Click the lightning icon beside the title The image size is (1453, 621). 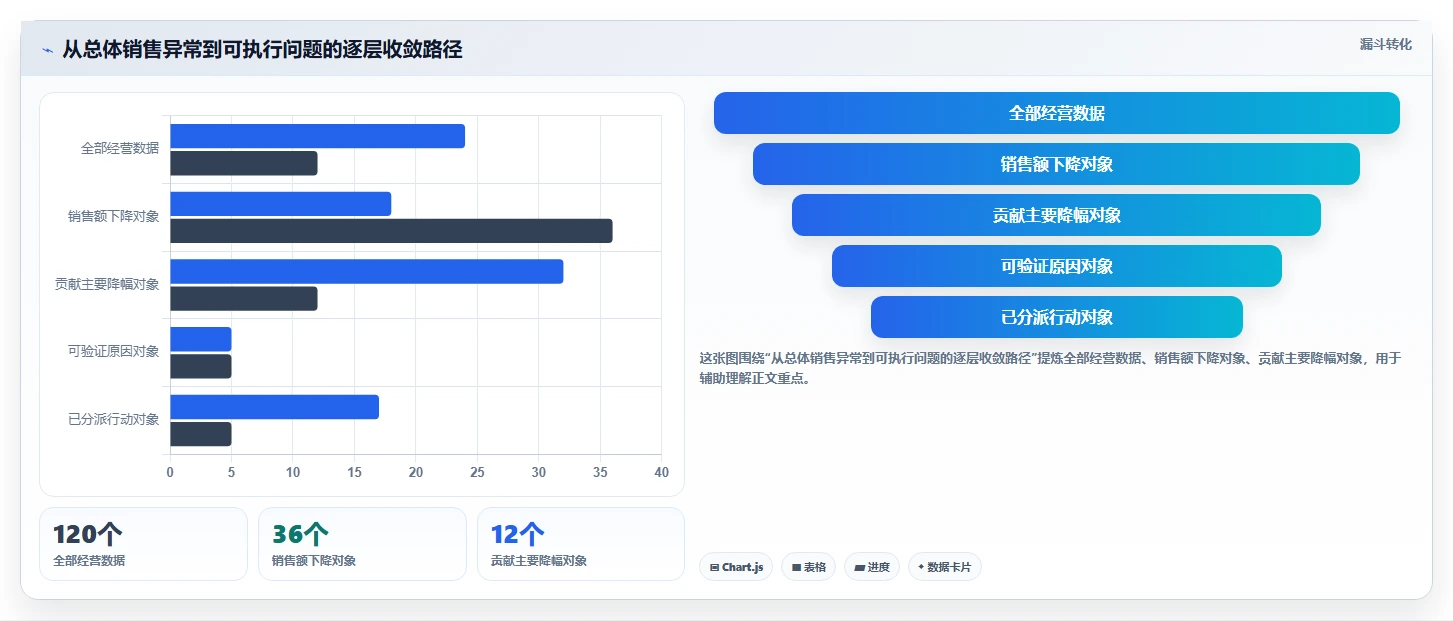pos(48,50)
